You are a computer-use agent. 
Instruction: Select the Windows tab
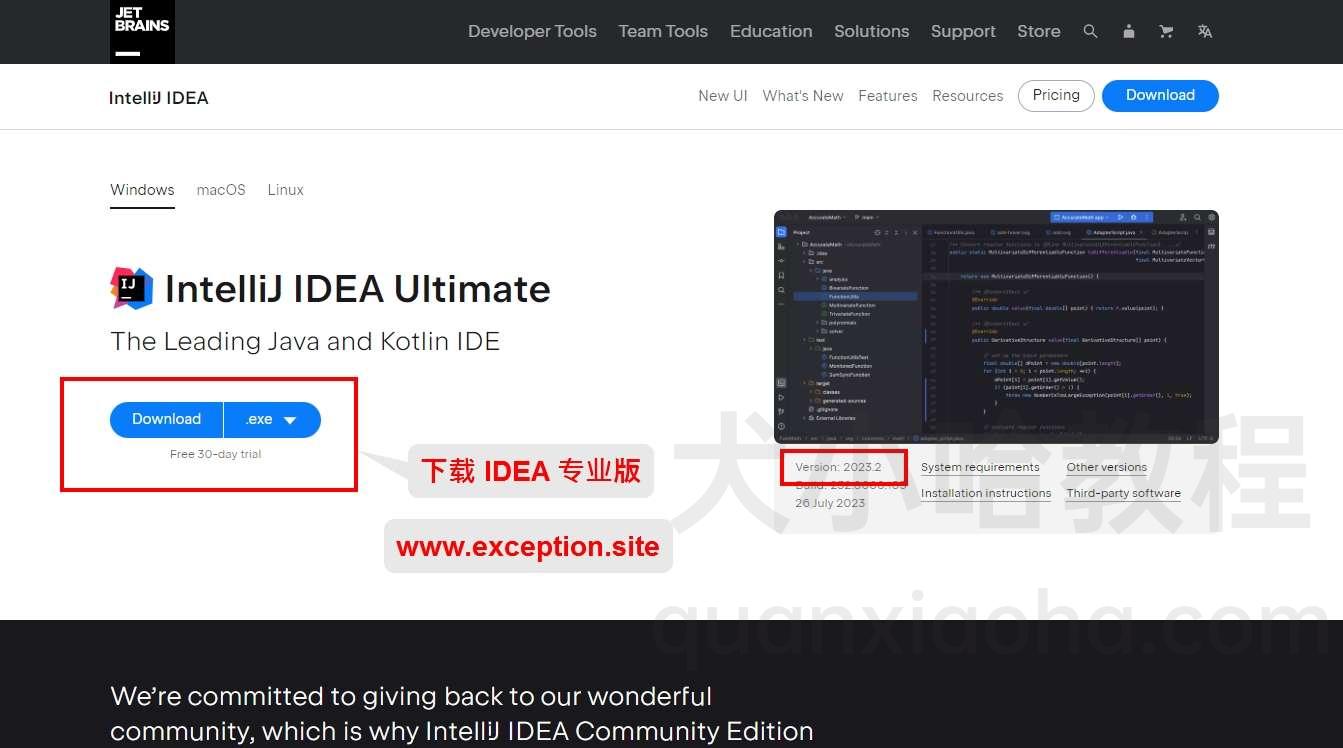142,190
